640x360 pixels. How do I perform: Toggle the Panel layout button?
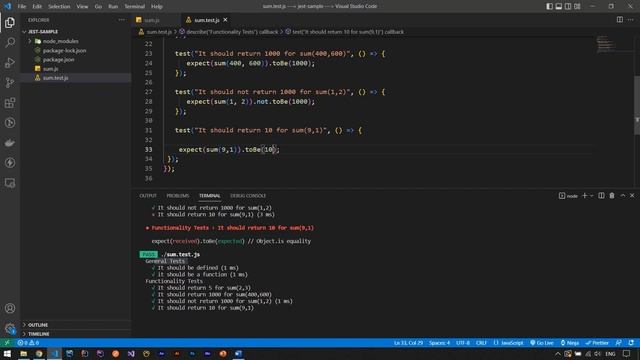click(x=559, y=6)
